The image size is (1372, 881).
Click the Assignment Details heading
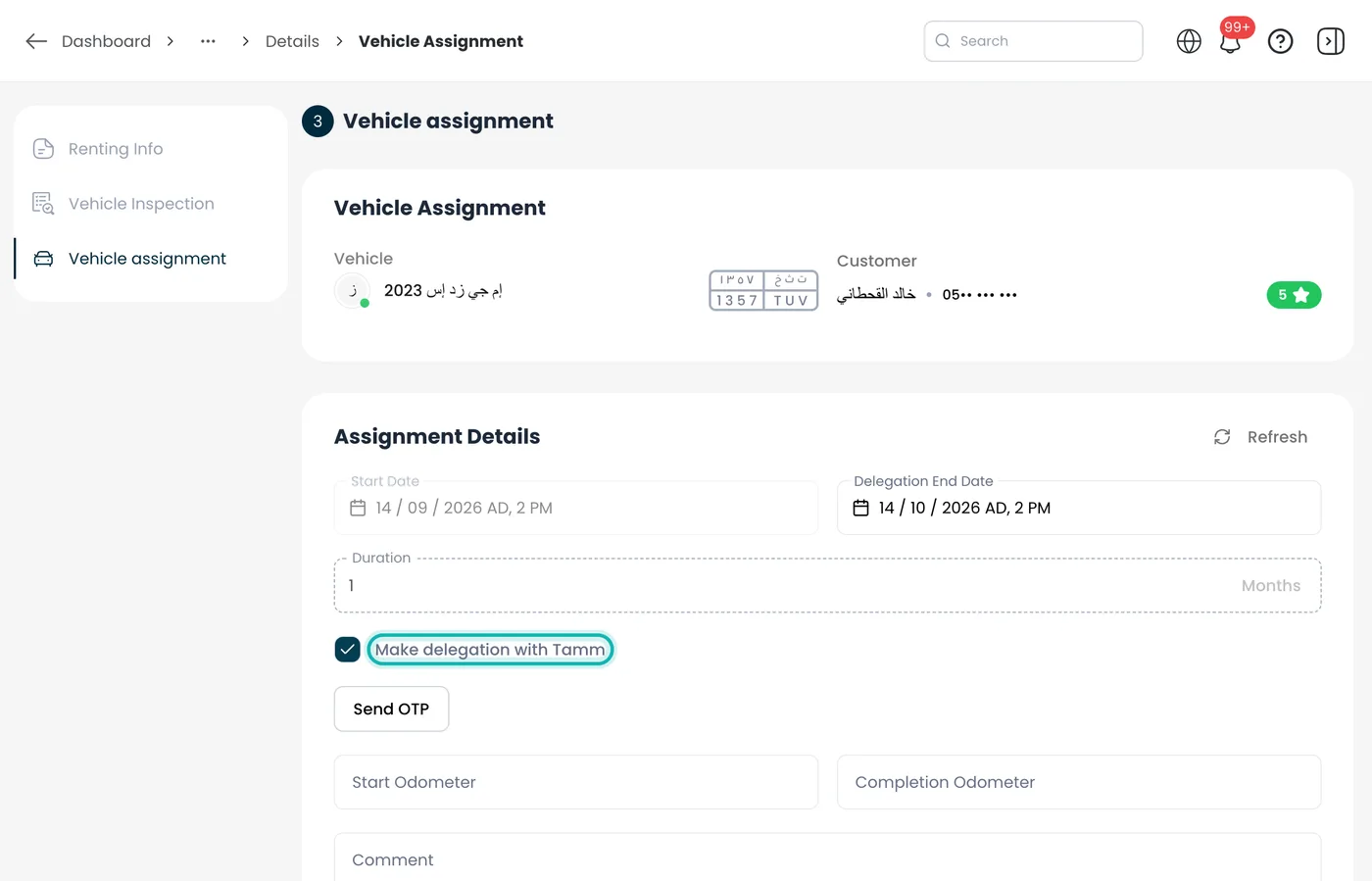tap(437, 437)
